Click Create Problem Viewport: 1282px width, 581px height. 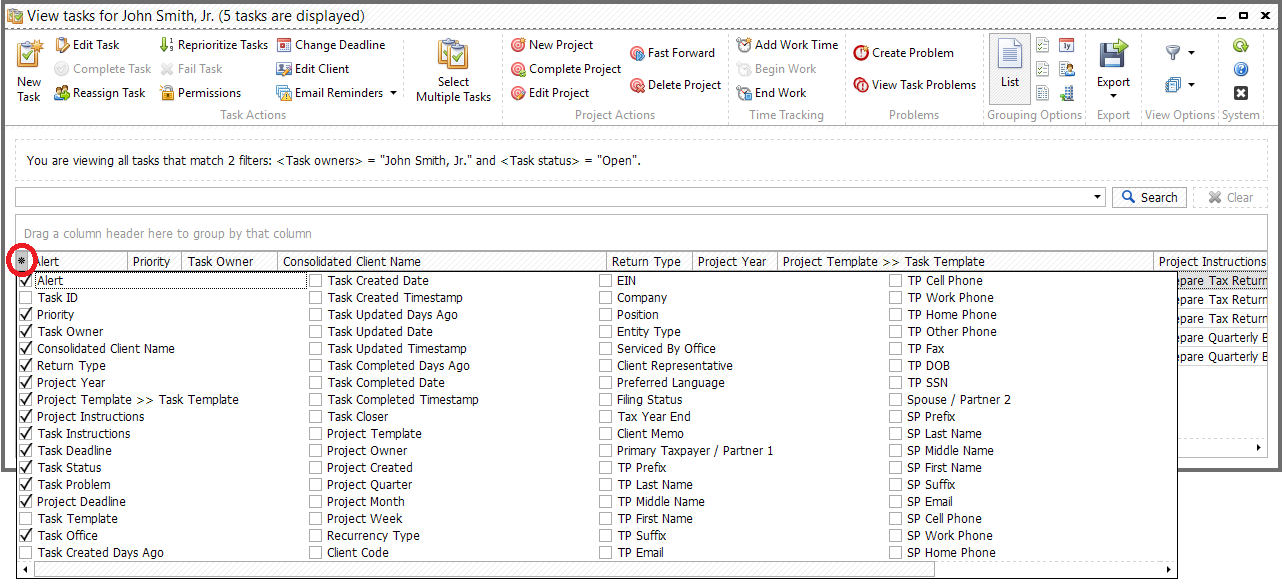904,53
